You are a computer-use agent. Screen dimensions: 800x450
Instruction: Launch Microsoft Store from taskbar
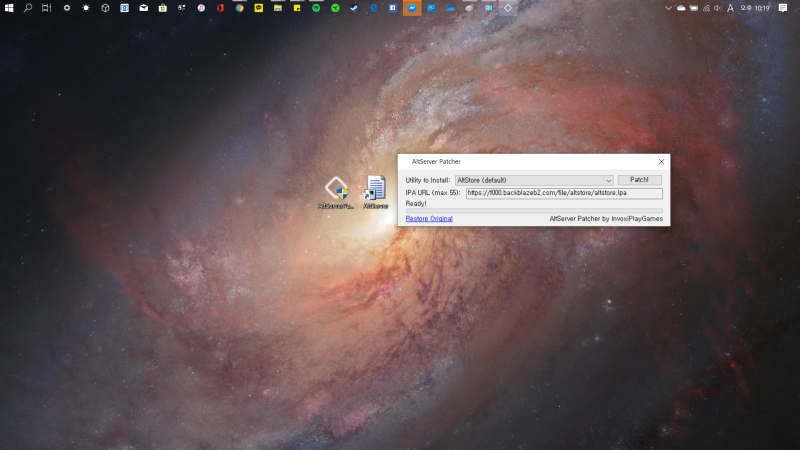[x=162, y=8]
